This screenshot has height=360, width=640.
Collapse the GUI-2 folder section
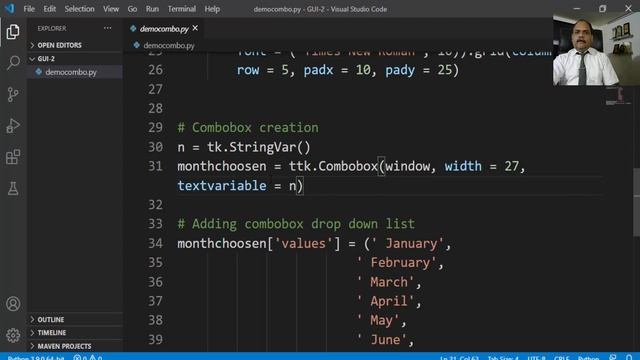point(75,59)
